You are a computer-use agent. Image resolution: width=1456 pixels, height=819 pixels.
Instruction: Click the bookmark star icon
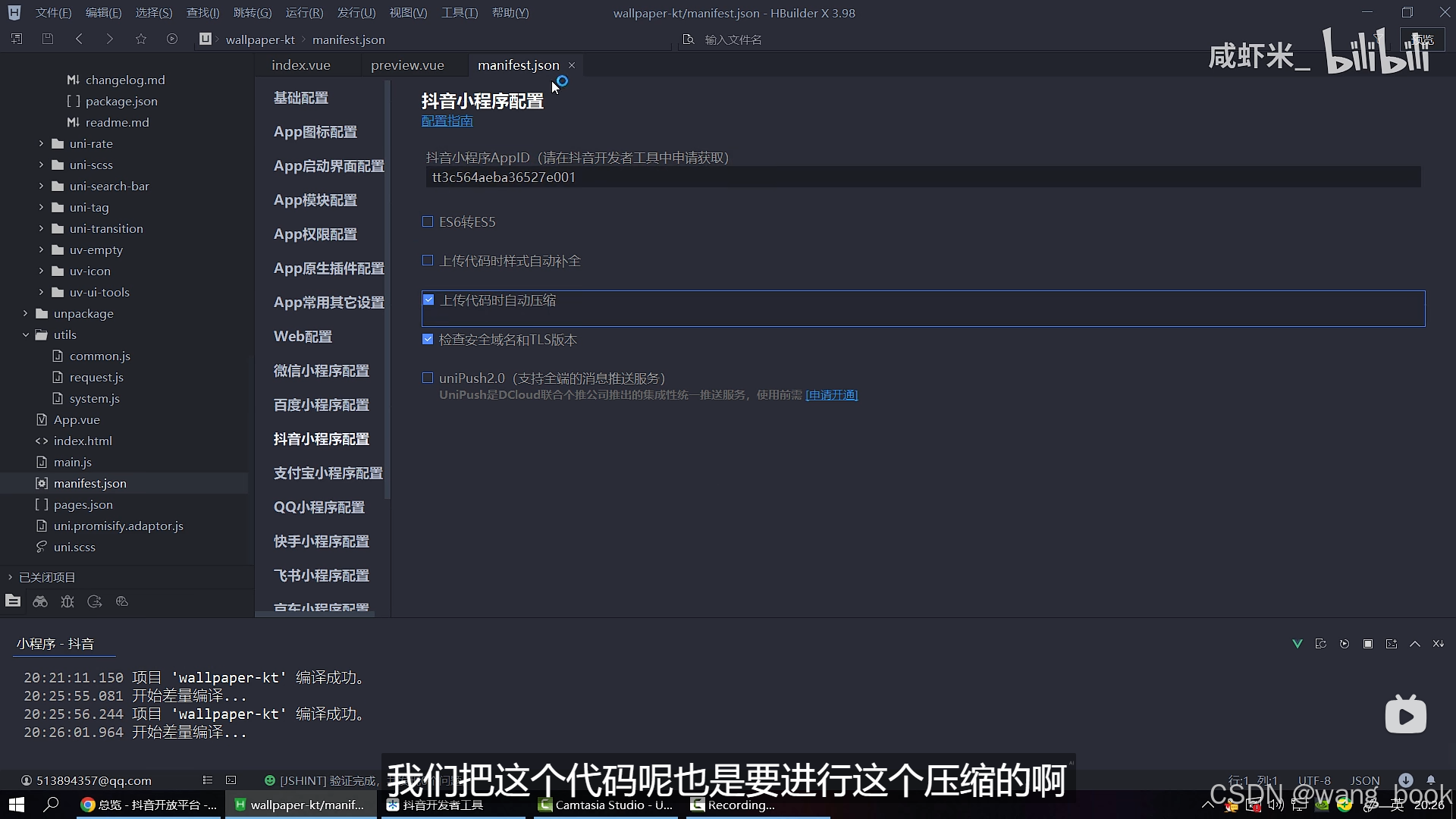141,39
